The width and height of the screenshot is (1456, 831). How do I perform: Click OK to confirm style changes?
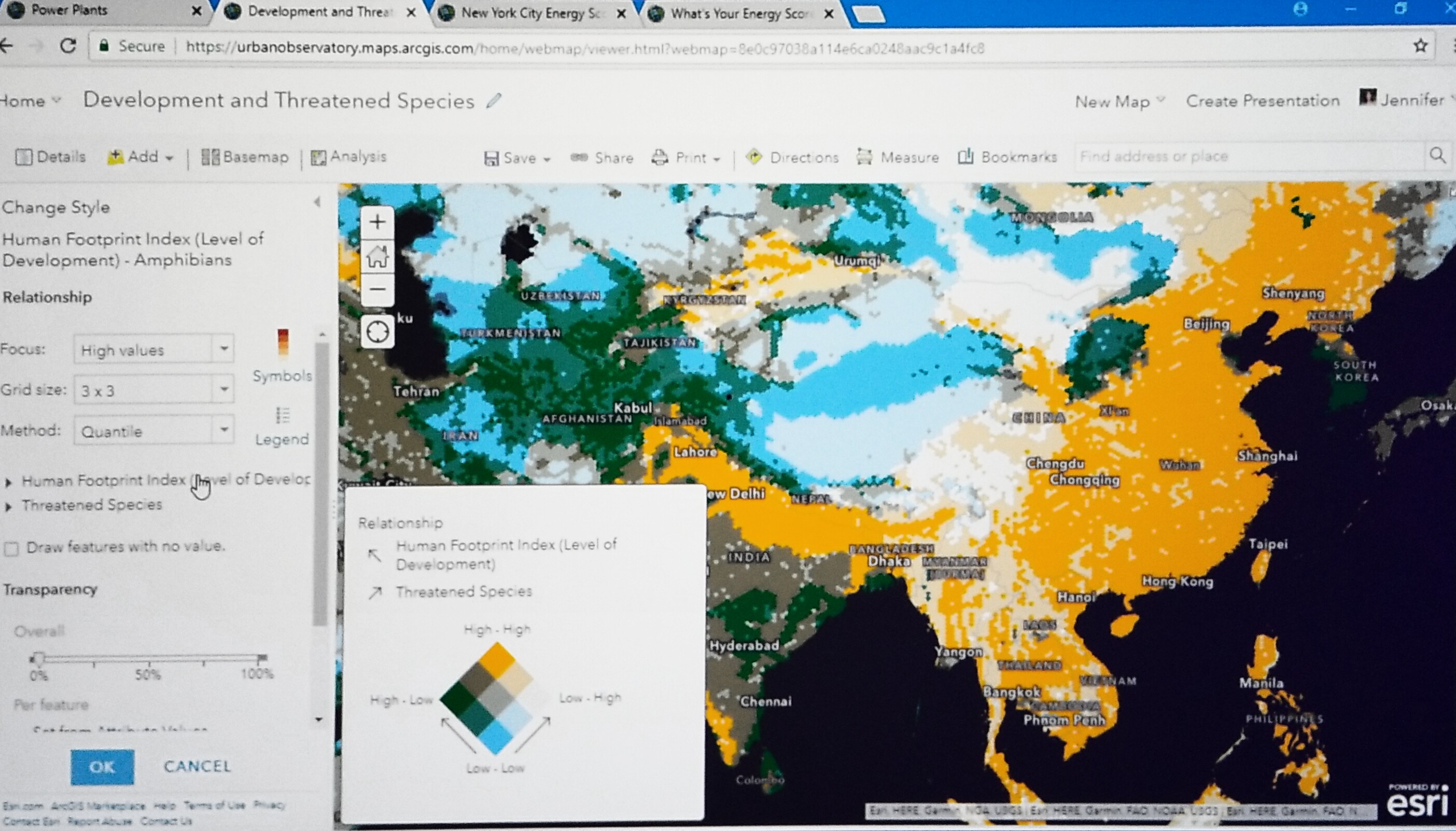tap(102, 766)
